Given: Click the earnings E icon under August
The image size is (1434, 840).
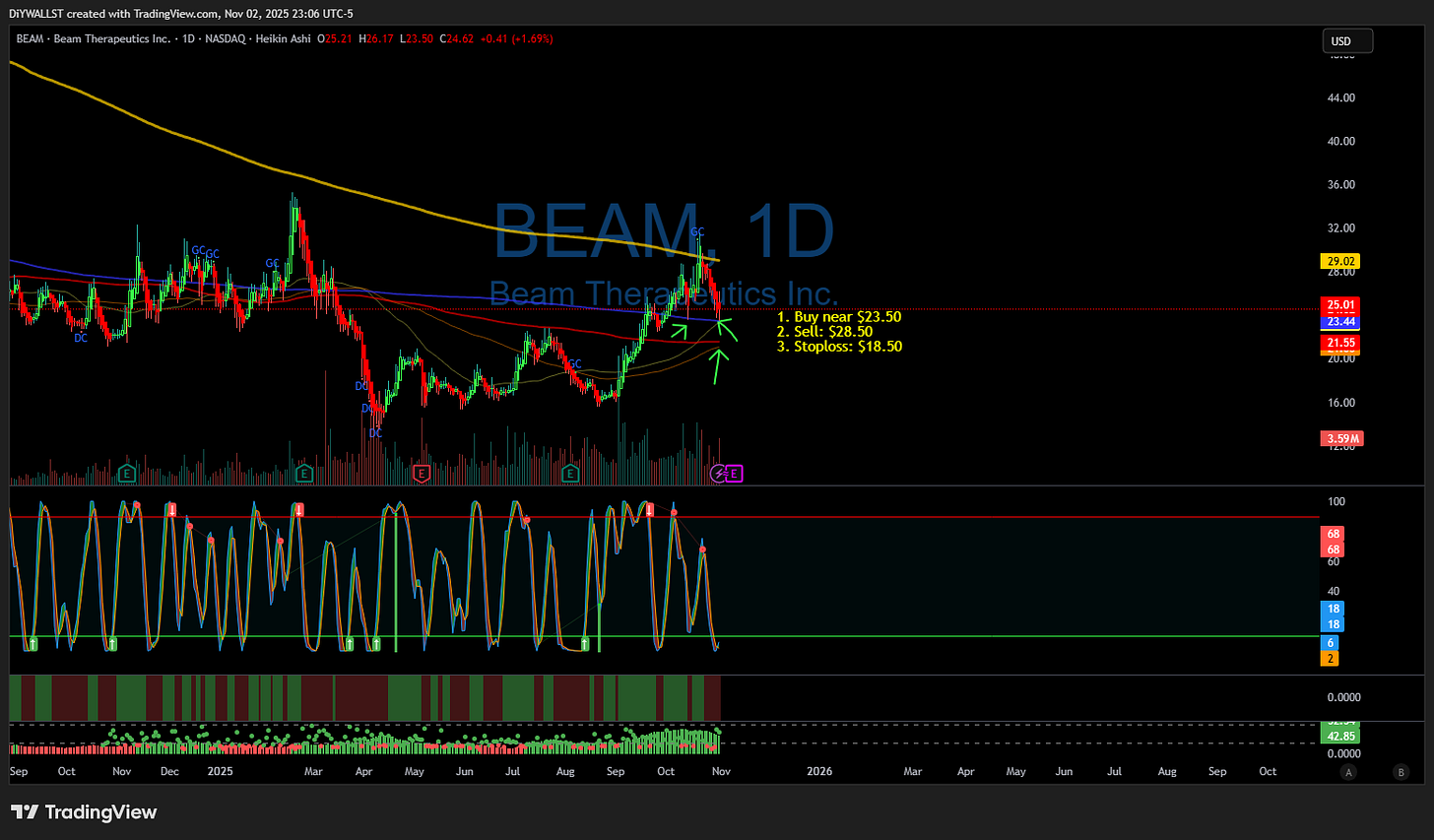Looking at the screenshot, I should [x=569, y=474].
